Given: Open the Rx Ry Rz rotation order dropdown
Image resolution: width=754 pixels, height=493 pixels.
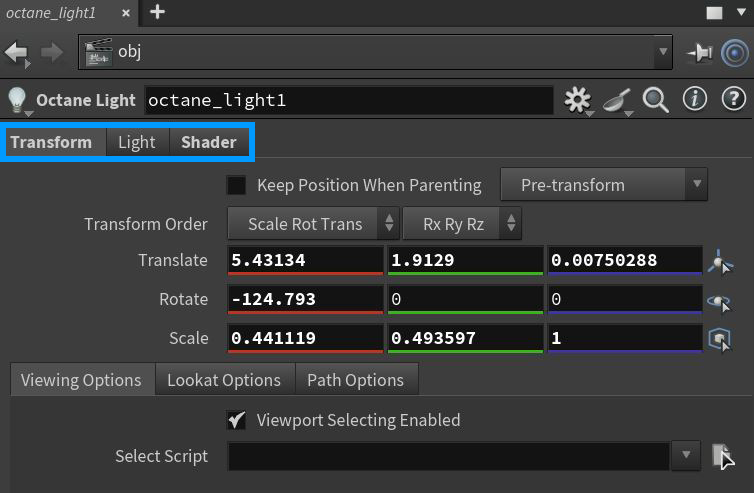Looking at the screenshot, I should tap(462, 224).
